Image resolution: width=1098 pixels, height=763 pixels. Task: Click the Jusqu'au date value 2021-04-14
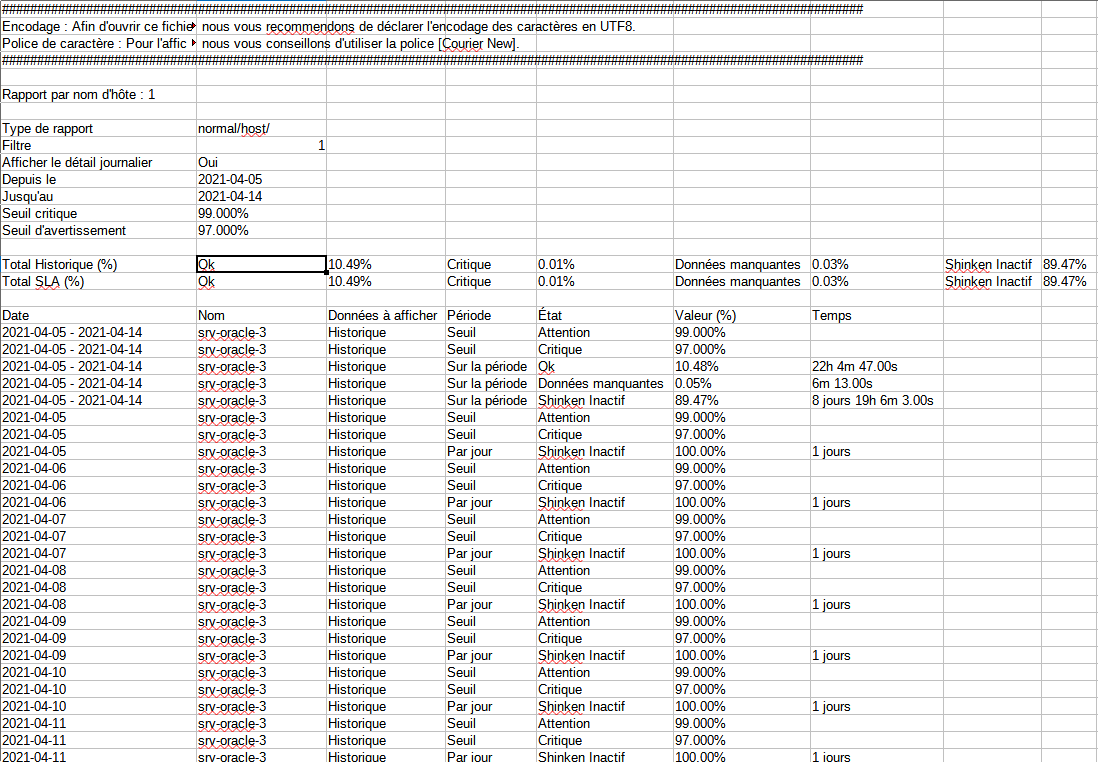tap(230, 197)
